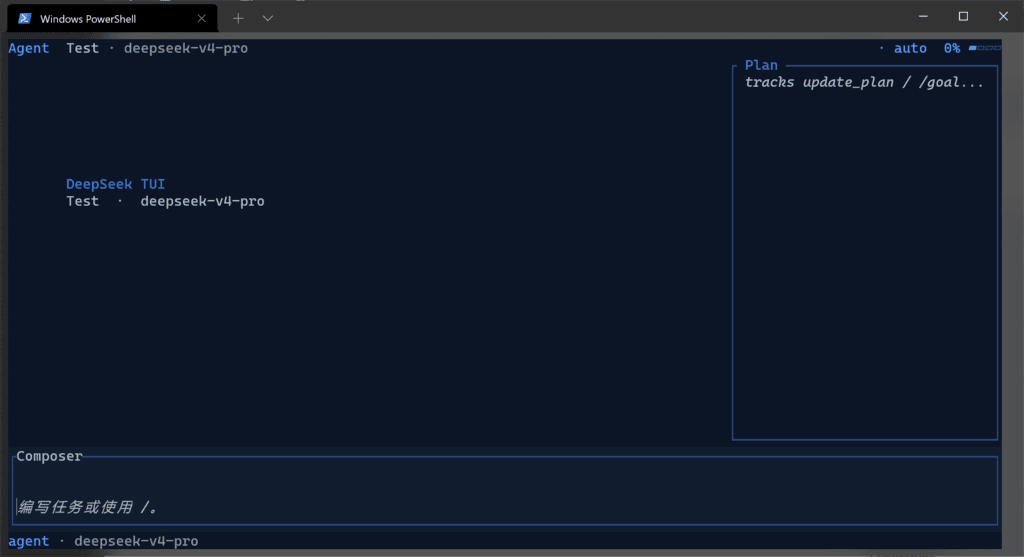
Task: Open a new terminal tab with plus
Action: [x=238, y=18]
